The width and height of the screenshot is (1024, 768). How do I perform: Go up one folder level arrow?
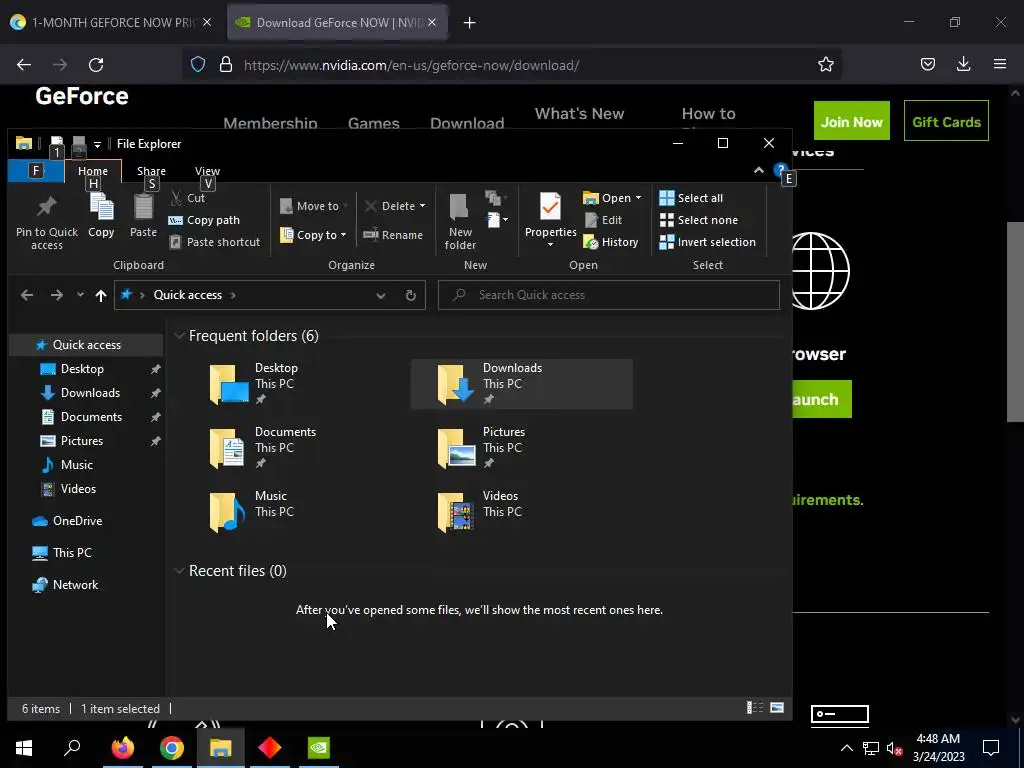(x=101, y=295)
